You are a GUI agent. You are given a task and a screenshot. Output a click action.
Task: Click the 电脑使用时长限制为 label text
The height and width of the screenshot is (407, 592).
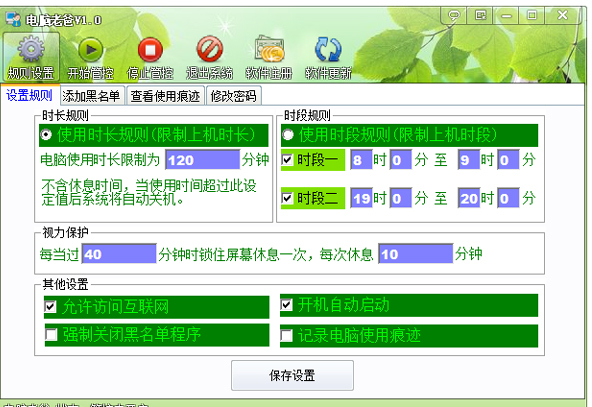pyautogui.click(x=100, y=160)
